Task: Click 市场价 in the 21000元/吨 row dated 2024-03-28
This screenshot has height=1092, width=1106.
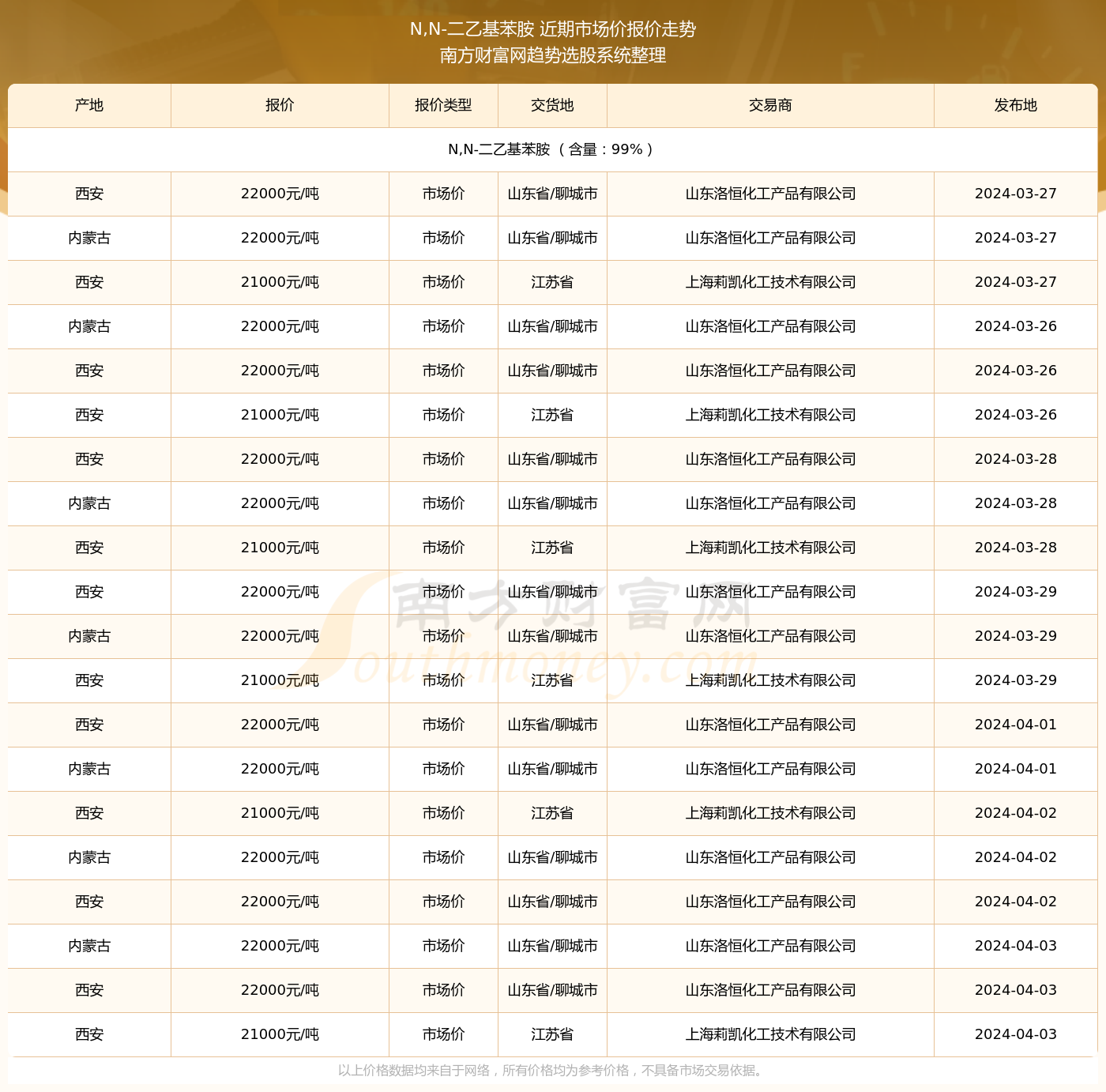Action: point(443,548)
